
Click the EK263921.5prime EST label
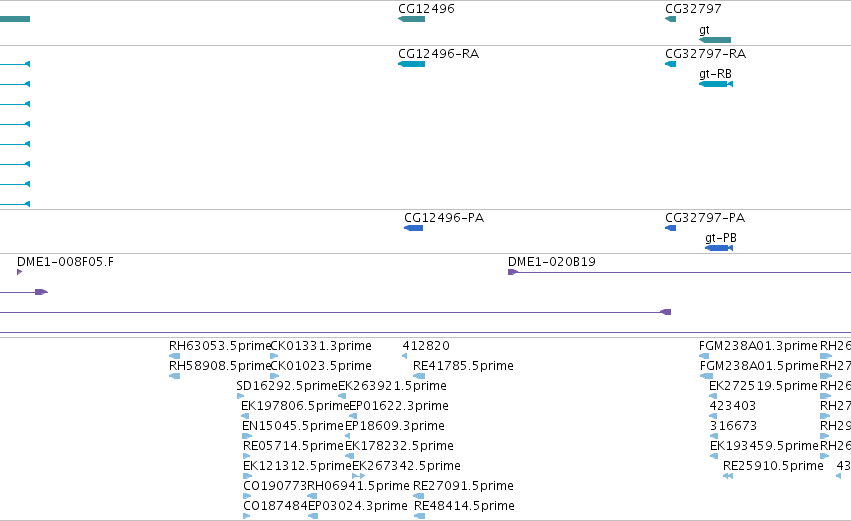click(392, 386)
